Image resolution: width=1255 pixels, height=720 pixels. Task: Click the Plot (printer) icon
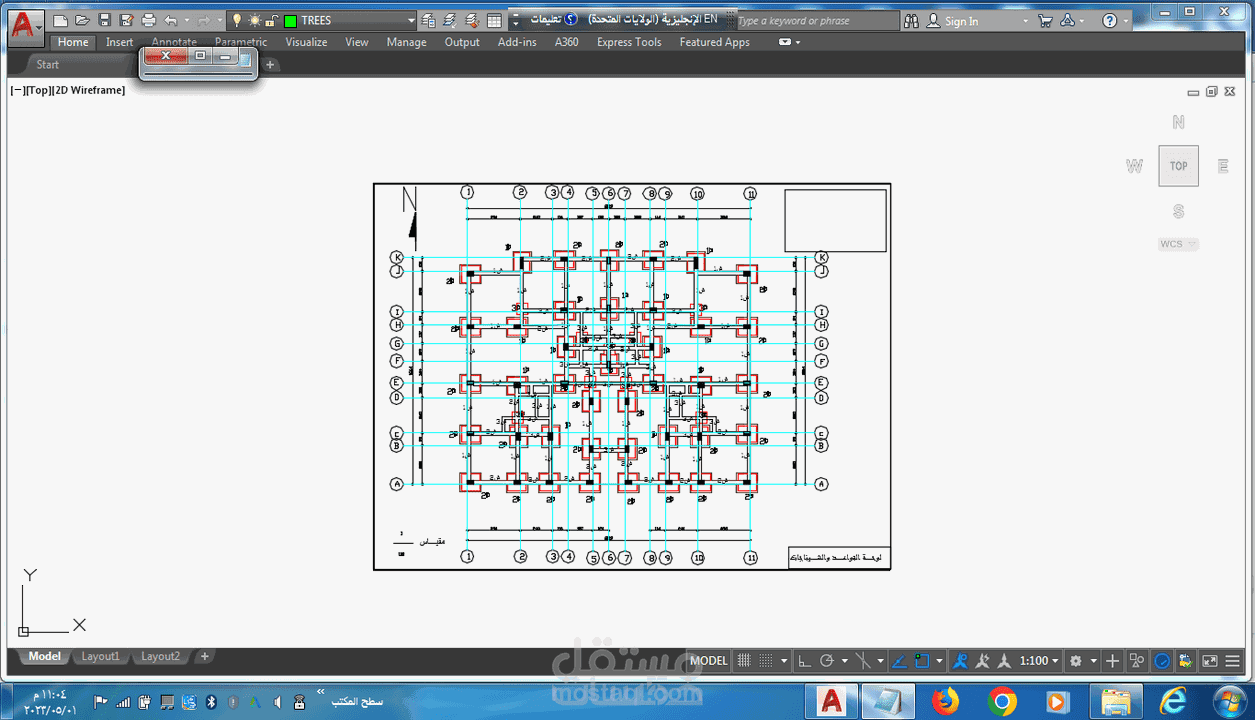148,20
